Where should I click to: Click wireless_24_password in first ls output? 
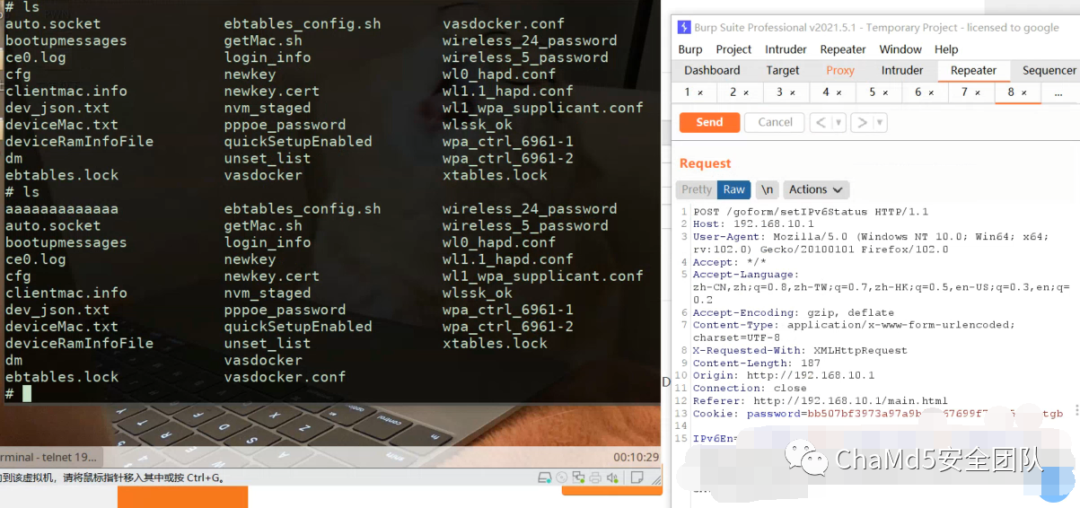(x=530, y=41)
